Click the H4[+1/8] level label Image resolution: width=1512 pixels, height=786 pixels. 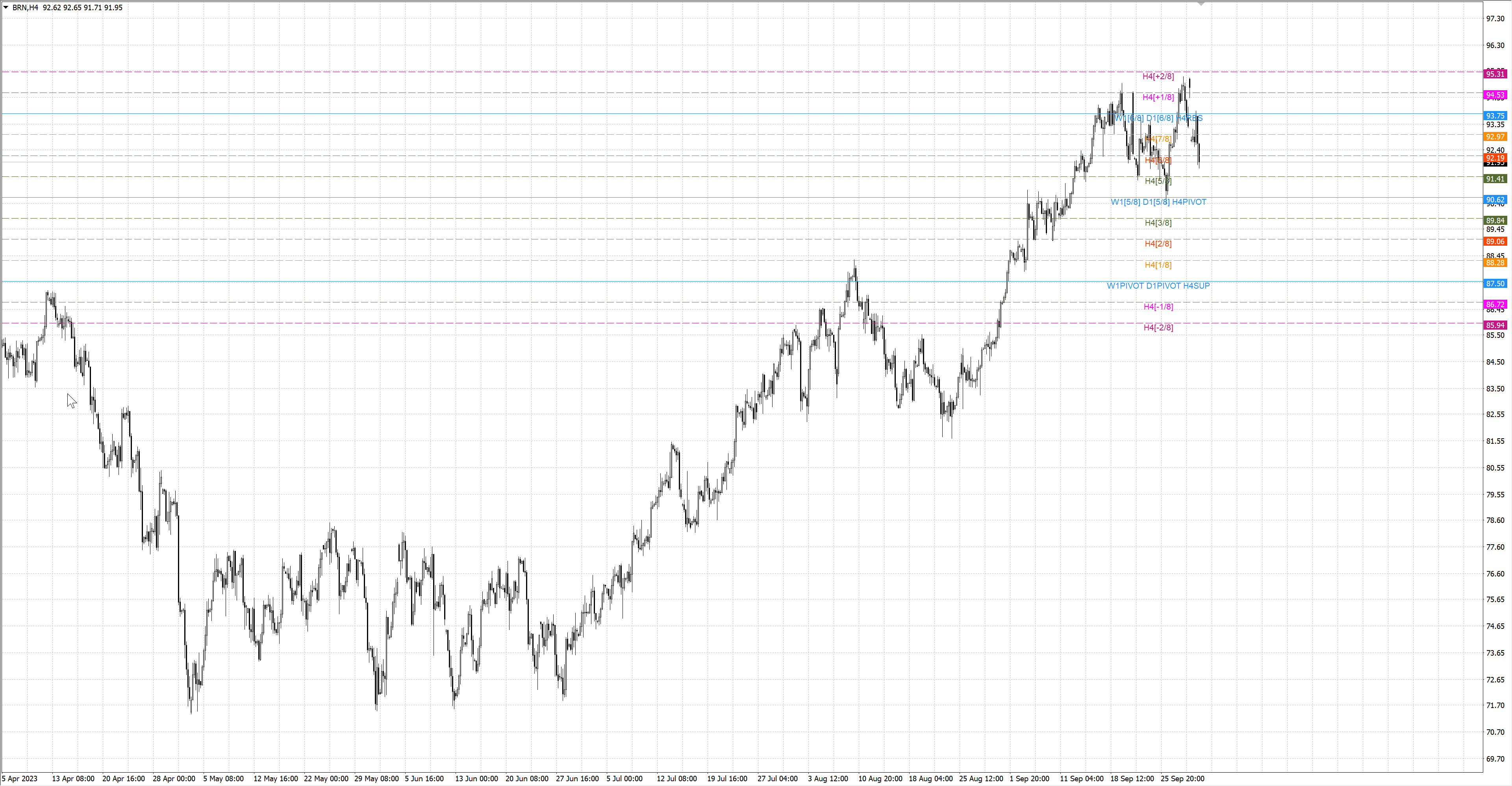click(x=1158, y=97)
